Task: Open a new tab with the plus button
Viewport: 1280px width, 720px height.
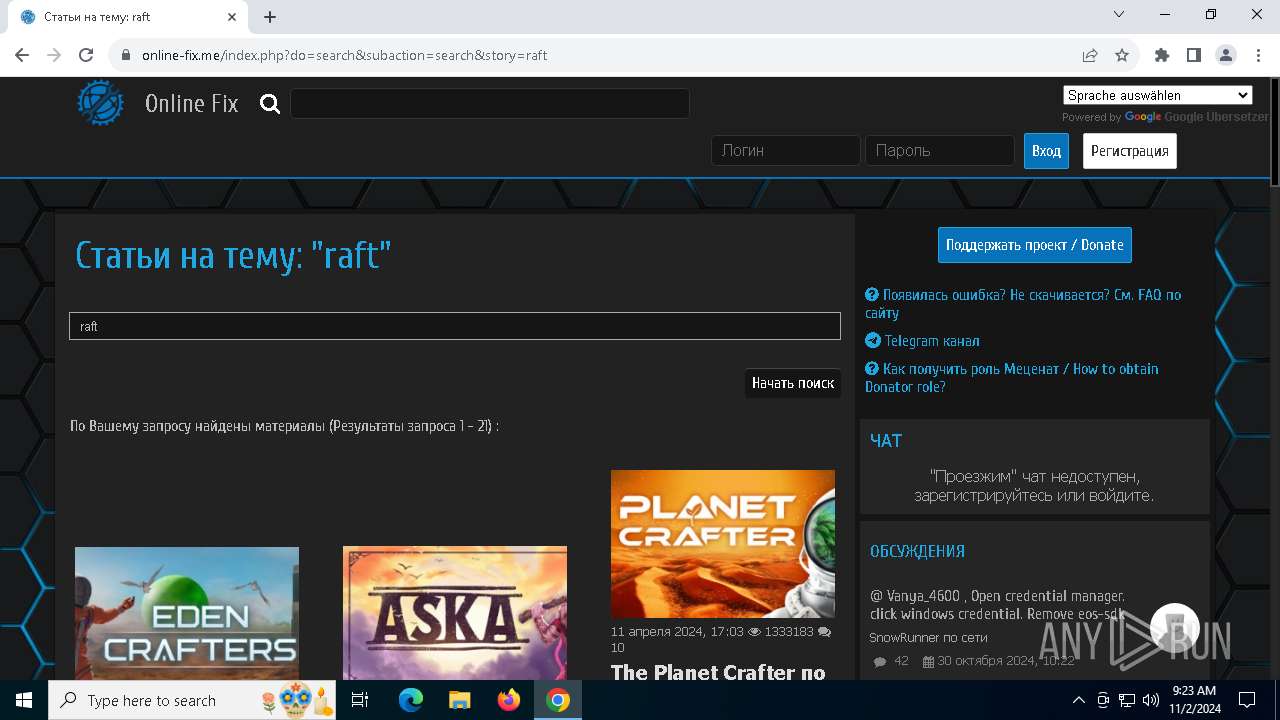Action: (x=270, y=17)
